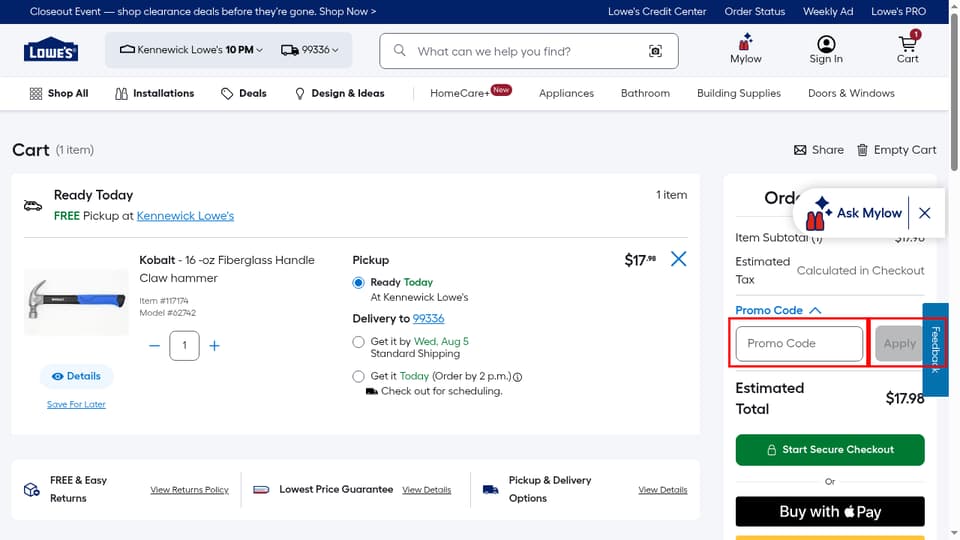Focus the Promo Code input field
The image size is (960, 540).
(x=799, y=343)
